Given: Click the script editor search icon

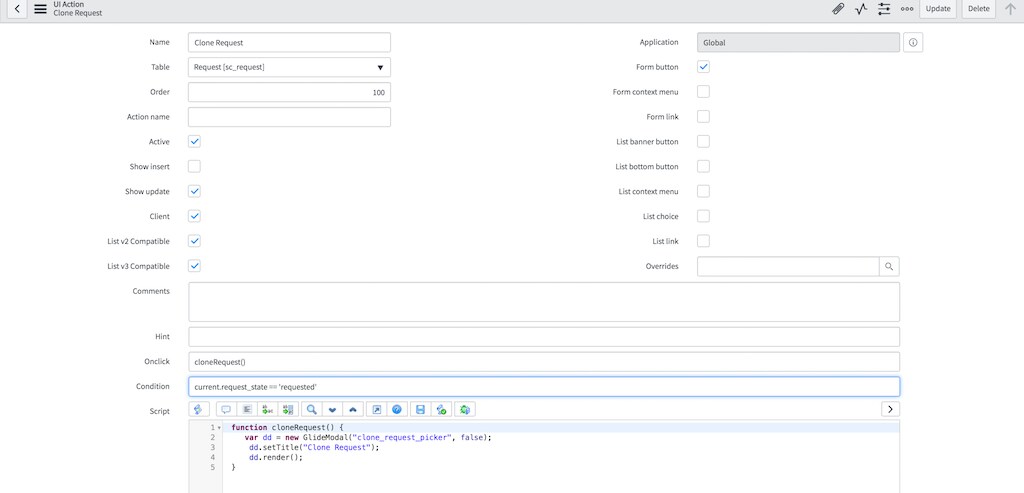Looking at the screenshot, I should tap(312, 409).
